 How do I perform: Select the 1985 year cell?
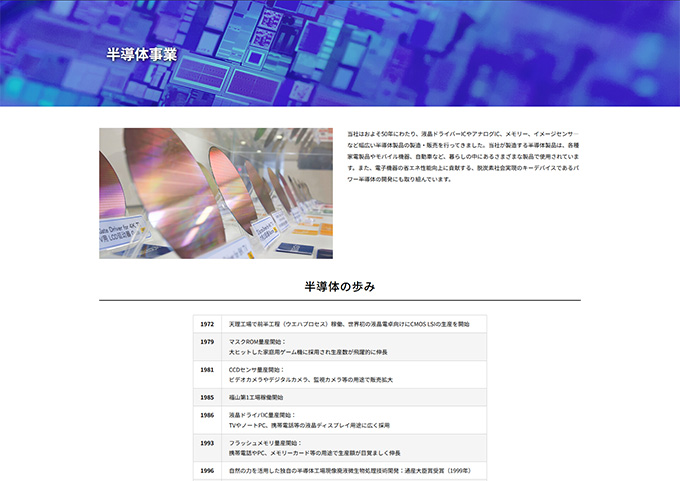(207, 397)
